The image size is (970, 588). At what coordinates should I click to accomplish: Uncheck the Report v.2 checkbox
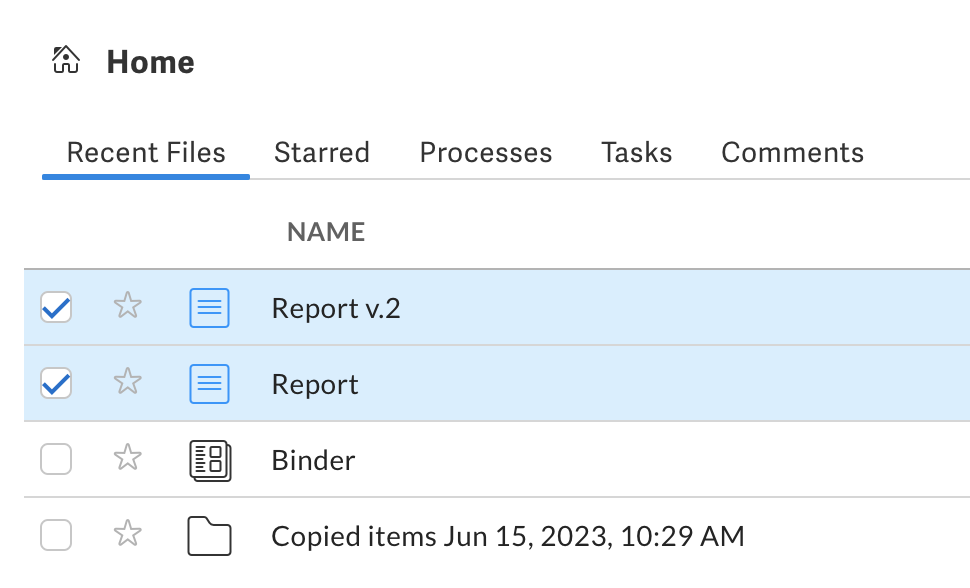[x=55, y=308]
